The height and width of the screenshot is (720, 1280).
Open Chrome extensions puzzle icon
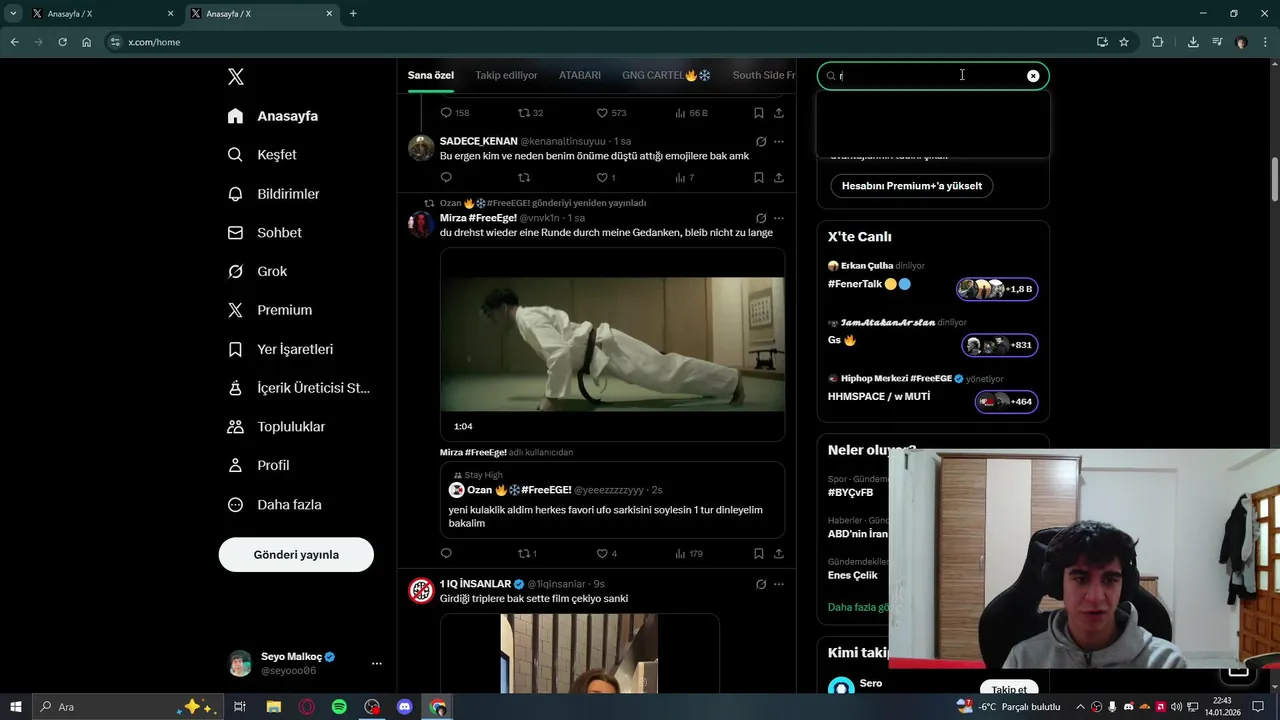click(1158, 42)
